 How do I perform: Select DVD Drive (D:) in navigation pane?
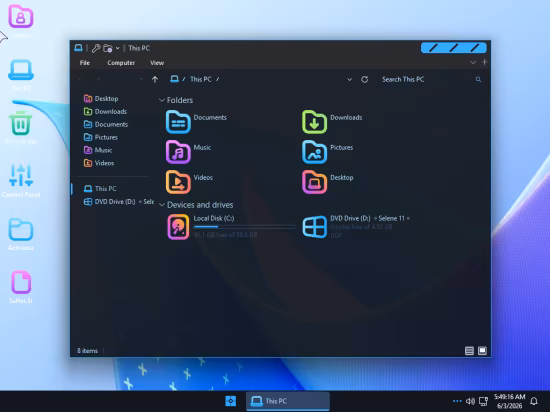pyautogui.click(x=119, y=202)
